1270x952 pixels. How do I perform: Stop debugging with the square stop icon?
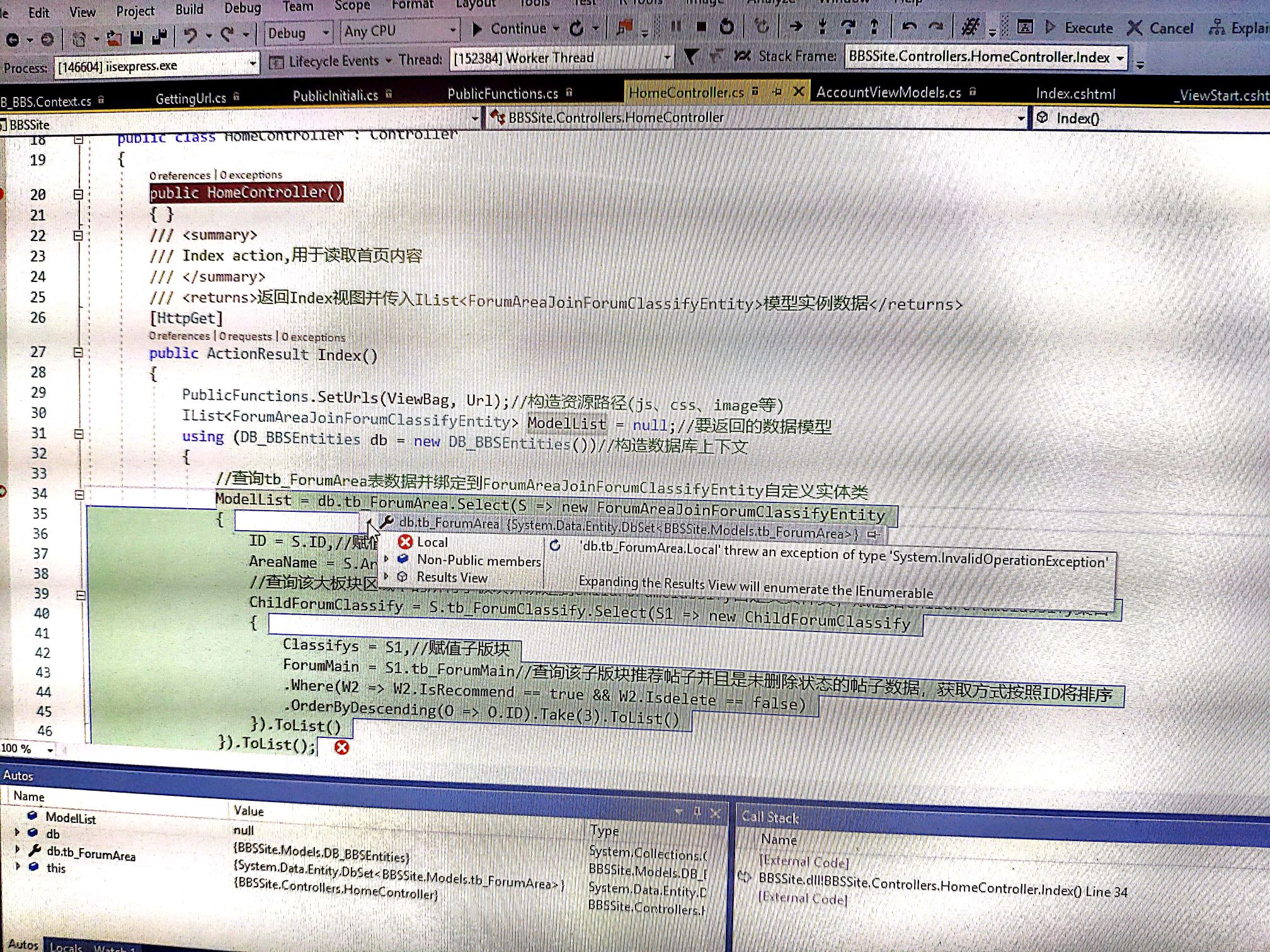[x=701, y=26]
